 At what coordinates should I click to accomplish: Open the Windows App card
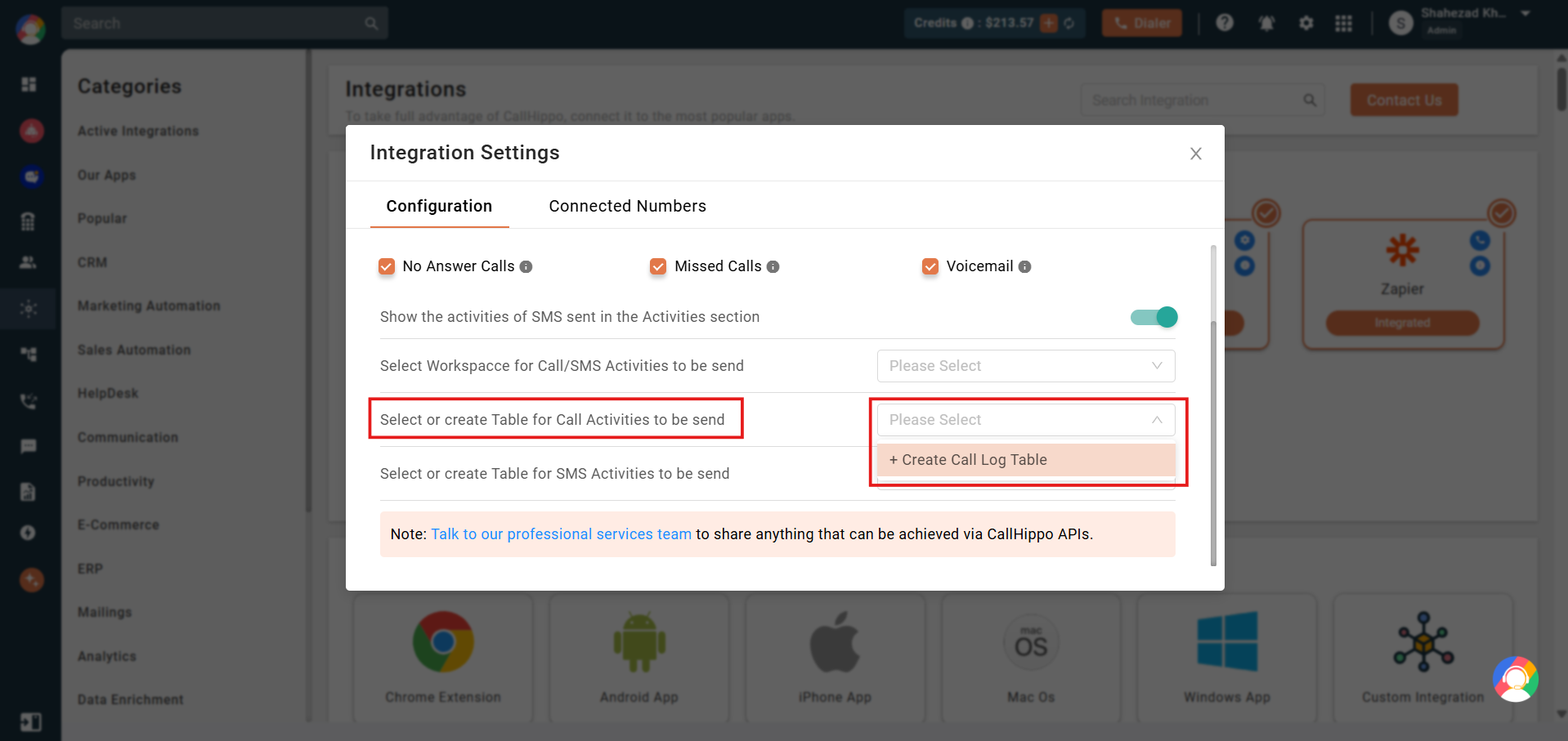pyautogui.click(x=1227, y=658)
